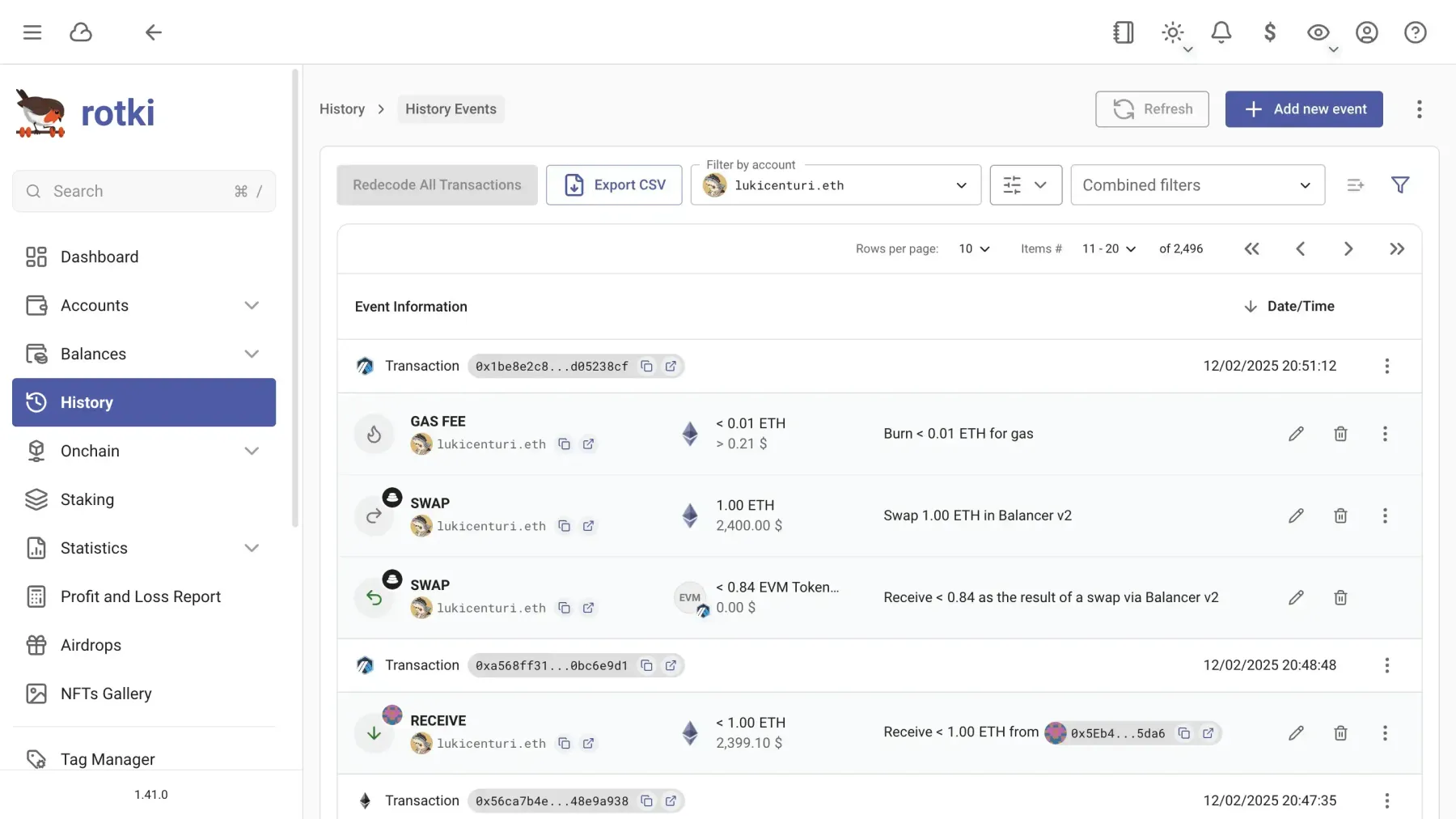Click the cloud sync status icon
Image resolution: width=1456 pixels, height=819 pixels.
(81, 32)
